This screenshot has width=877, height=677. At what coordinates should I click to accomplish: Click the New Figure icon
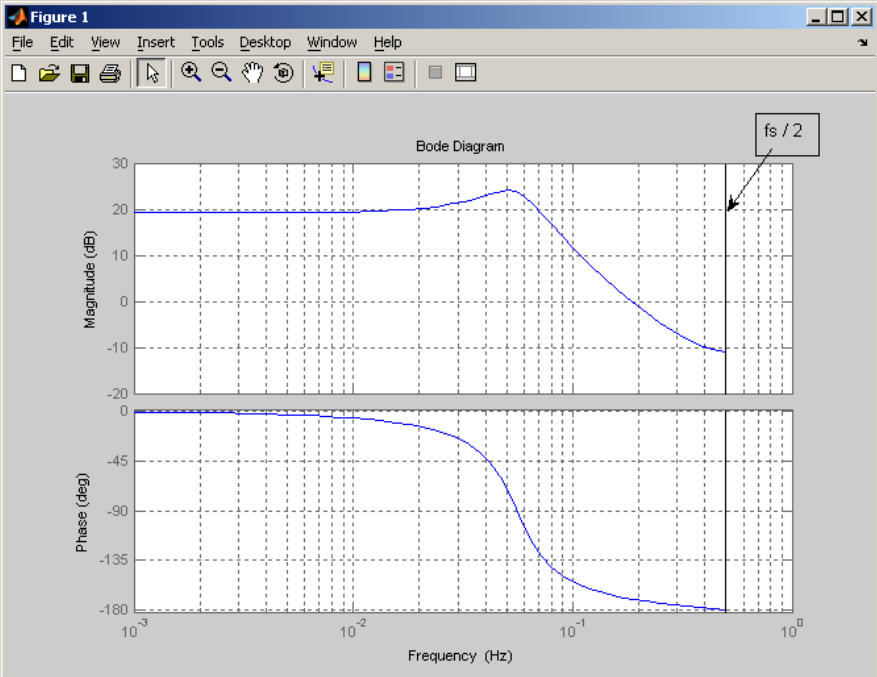(x=19, y=73)
